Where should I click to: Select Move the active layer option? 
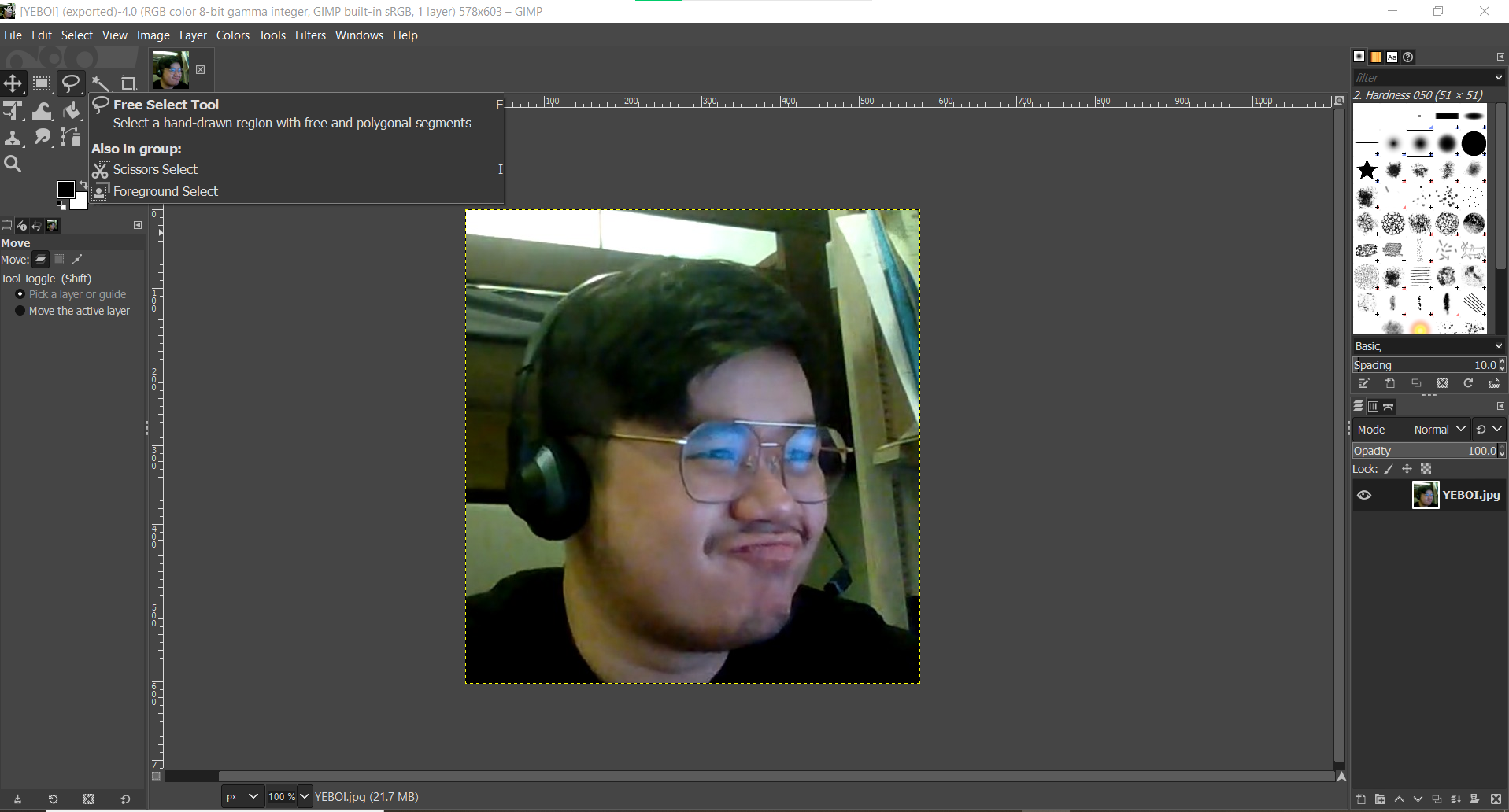[72, 311]
